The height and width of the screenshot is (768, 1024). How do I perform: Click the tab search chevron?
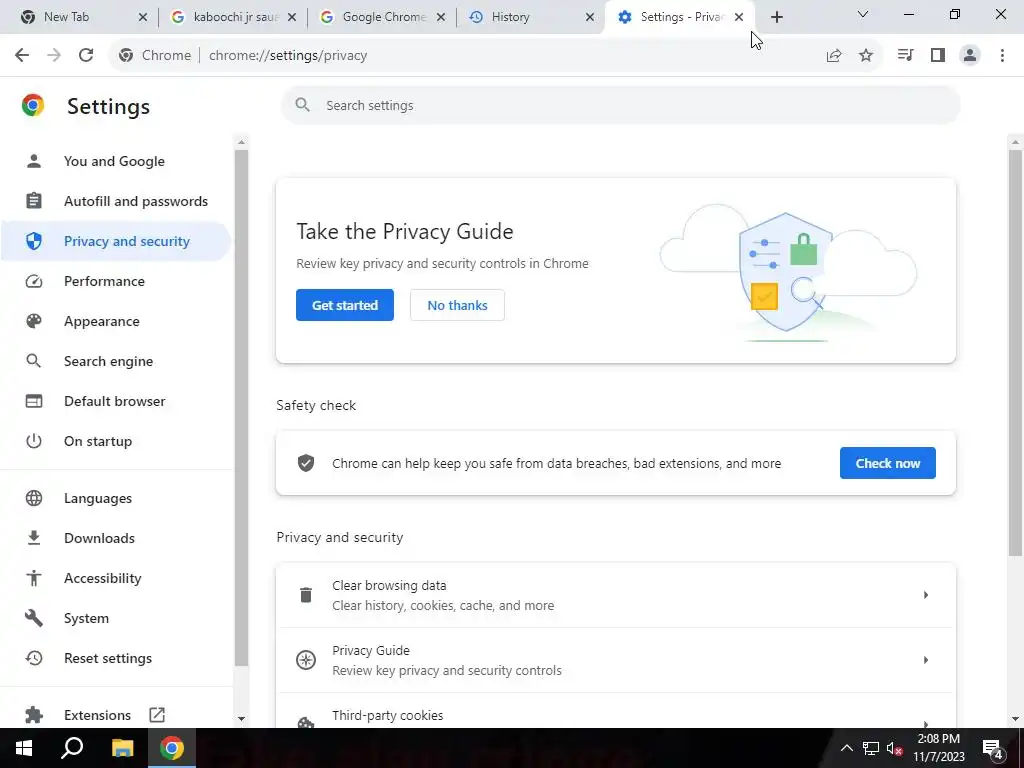tap(863, 14)
